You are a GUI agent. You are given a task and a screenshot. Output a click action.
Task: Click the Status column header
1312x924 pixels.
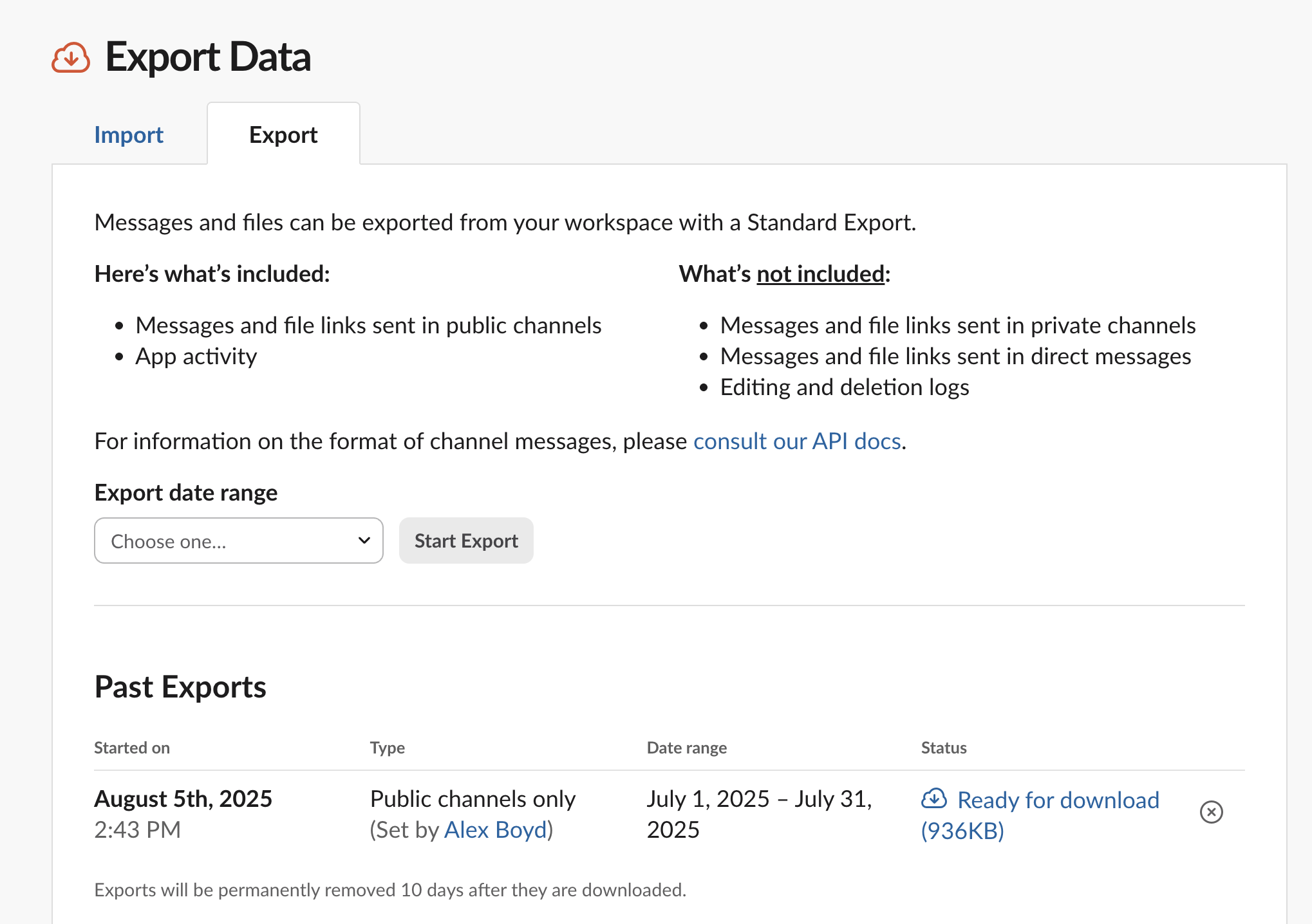[x=943, y=748]
